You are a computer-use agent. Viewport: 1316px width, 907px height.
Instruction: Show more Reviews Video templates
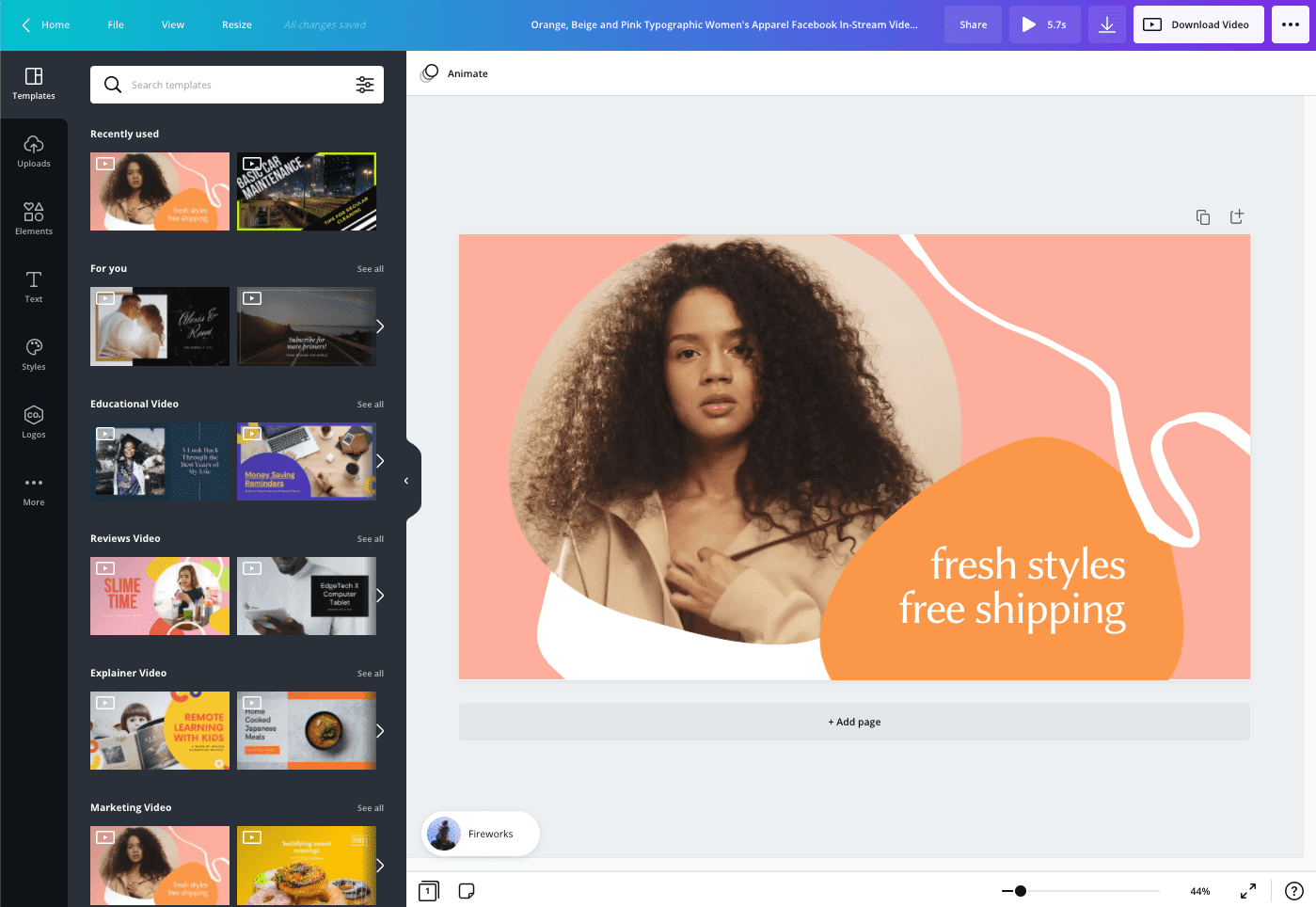(370, 538)
